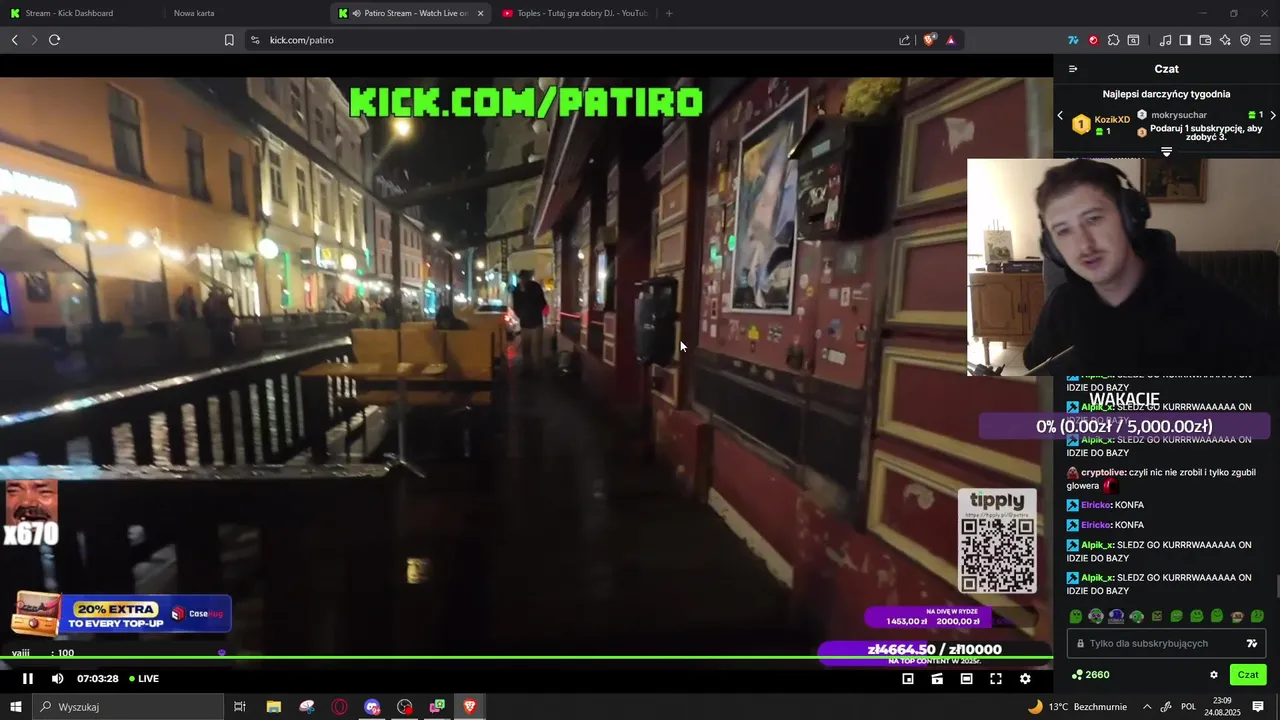Image resolution: width=1280 pixels, height=720 pixels.
Task: Share this page icon in address bar
Action: click(905, 40)
